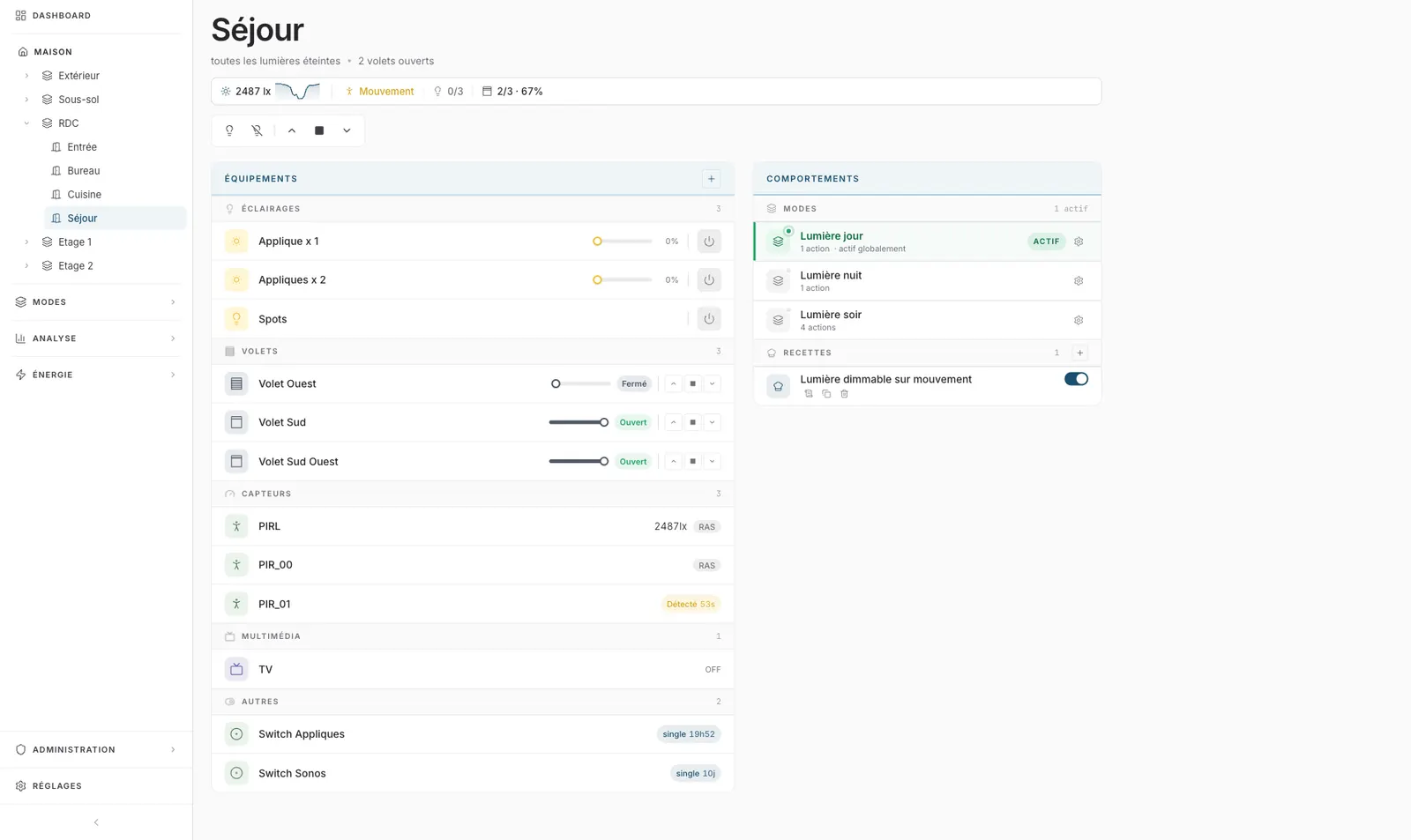Image resolution: width=1411 pixels, height=840 pixels.
Task: Expand the Modes sidebar section
Action: (x=96, y=302)
